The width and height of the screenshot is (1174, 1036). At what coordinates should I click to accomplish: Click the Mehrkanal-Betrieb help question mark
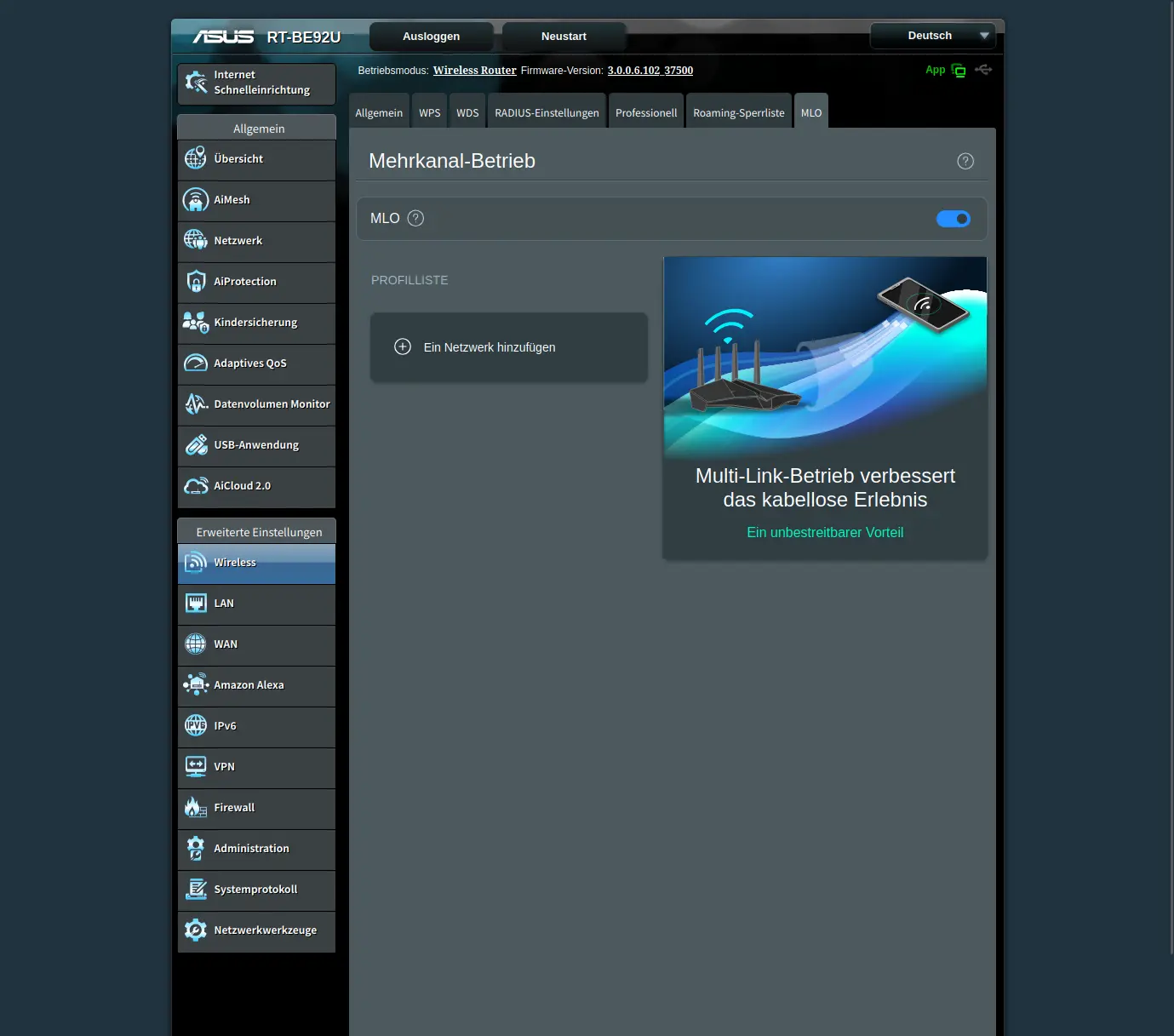[965, 161]
